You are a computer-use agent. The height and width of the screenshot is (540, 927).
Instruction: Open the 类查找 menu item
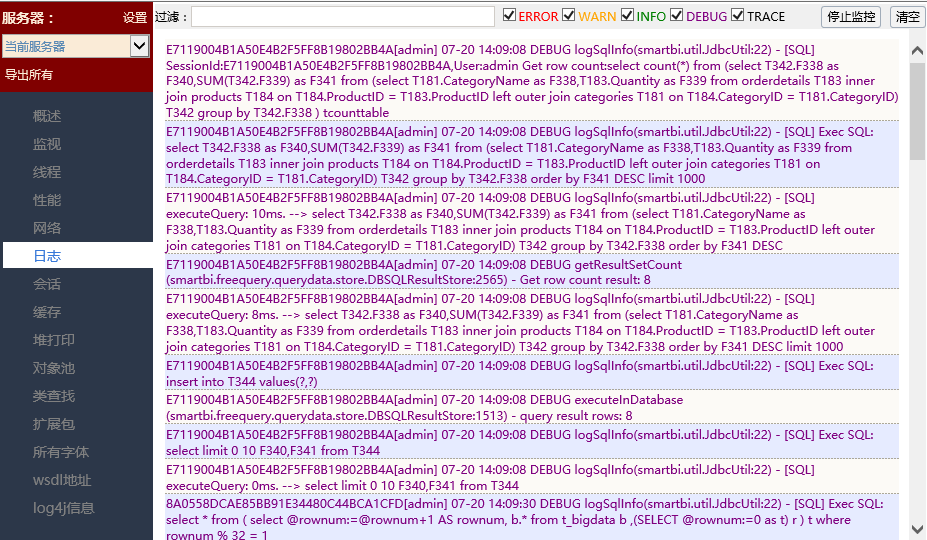coord(54,396)
